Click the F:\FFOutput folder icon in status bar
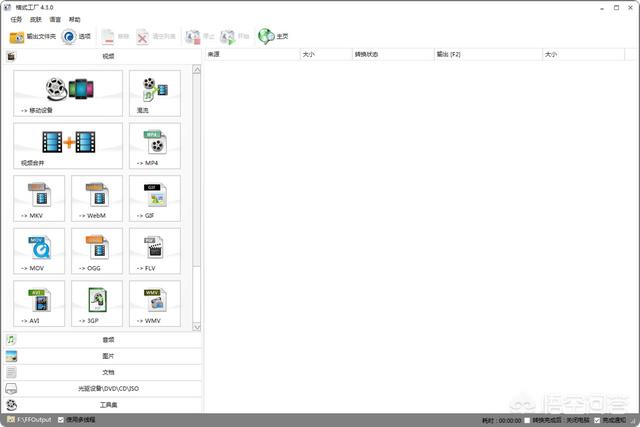 (x=11, y=420)
